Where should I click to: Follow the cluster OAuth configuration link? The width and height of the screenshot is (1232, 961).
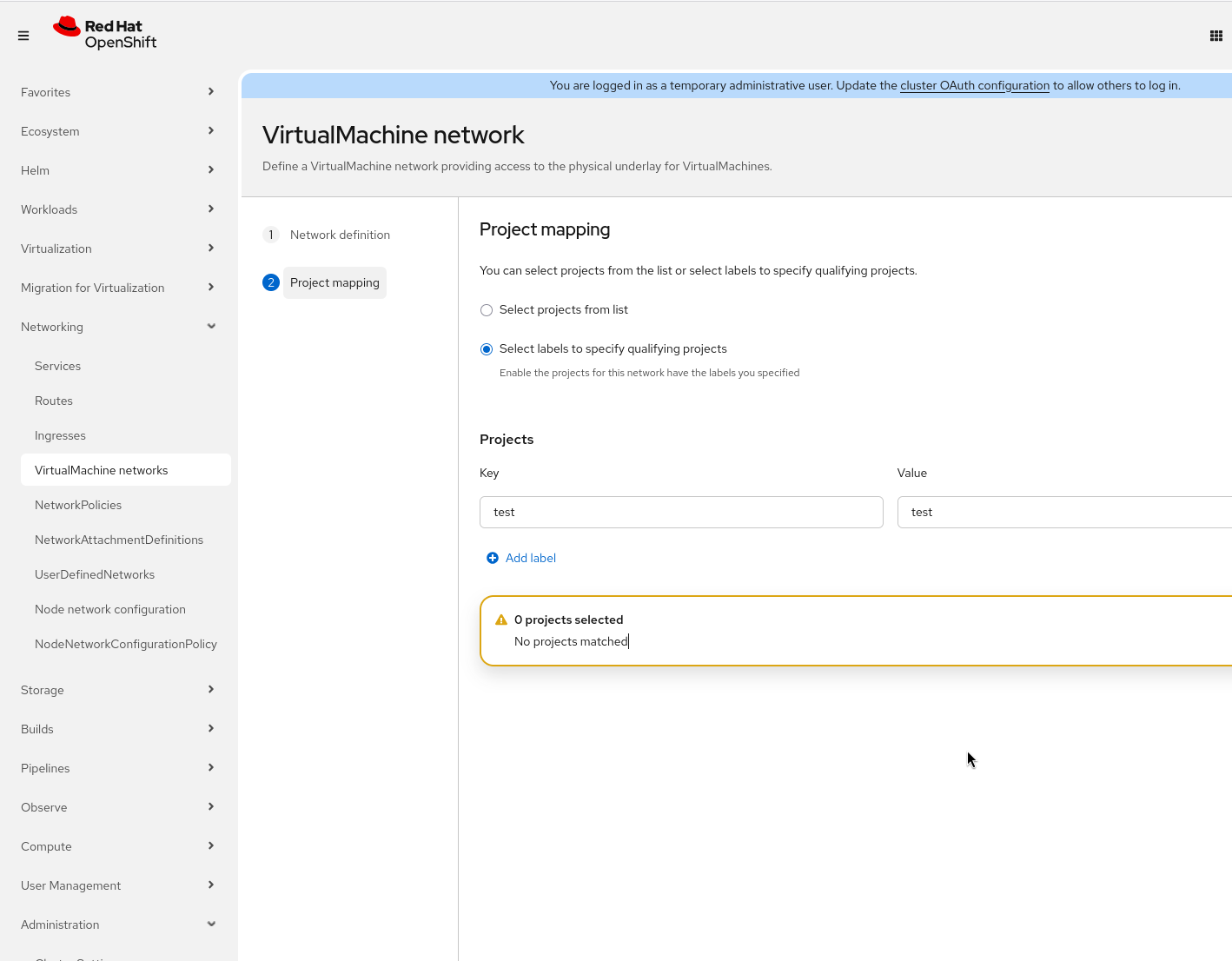click(975, 85)
